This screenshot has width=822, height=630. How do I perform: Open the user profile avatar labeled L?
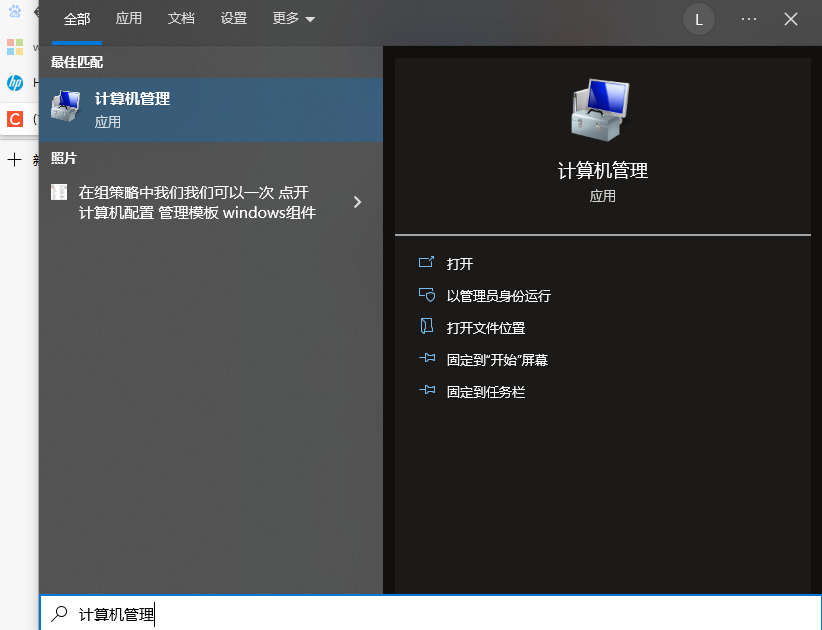pyautogui.click(x=698, y=19)
